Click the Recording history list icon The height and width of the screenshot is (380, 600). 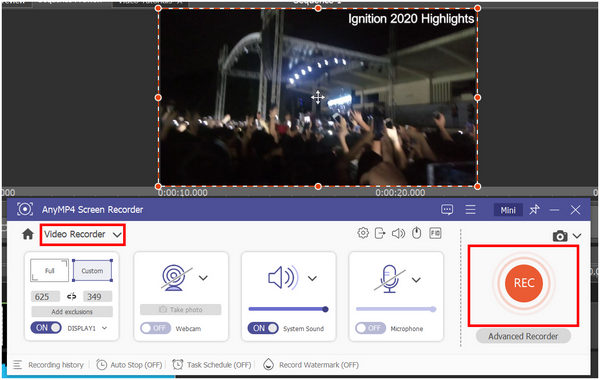[x=18, y=365]
